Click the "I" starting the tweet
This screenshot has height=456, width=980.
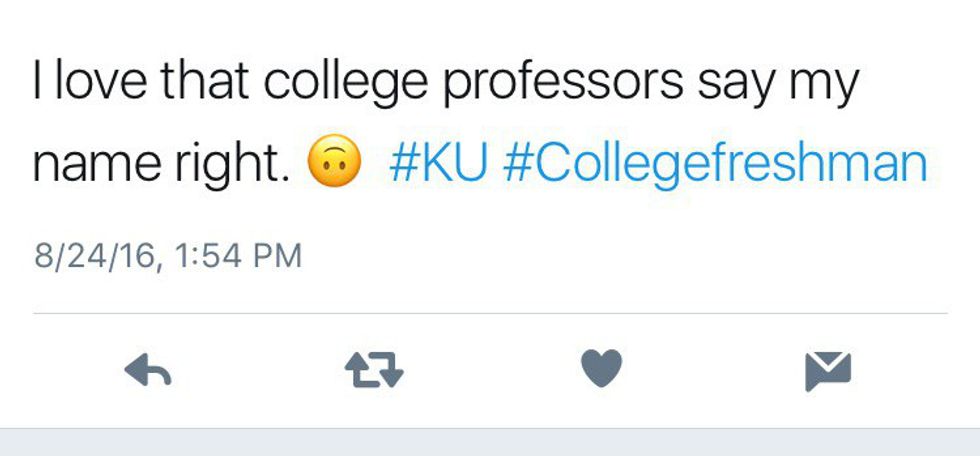tap(38, 84)
